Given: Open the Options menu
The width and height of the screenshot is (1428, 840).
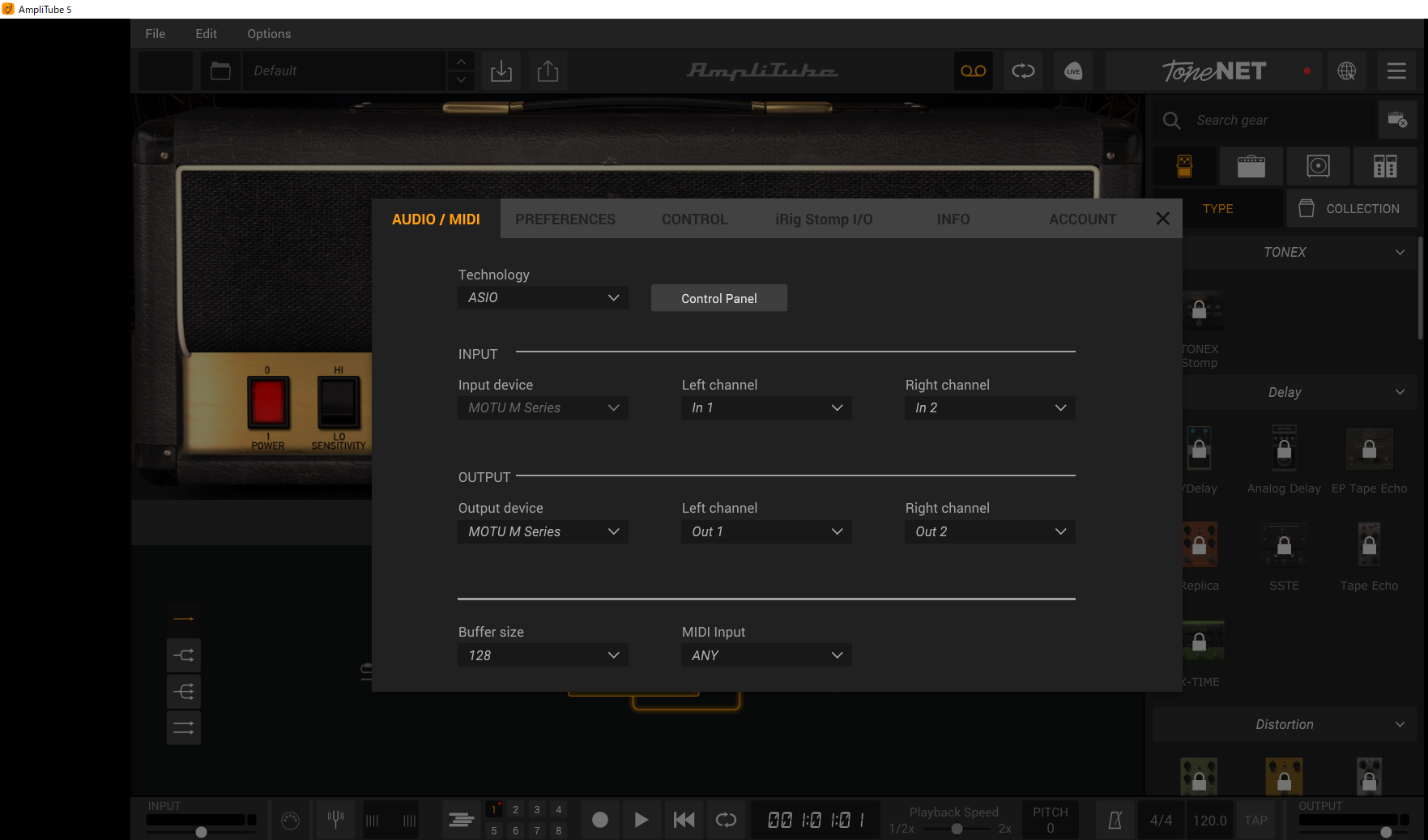Looking at the screenshot, I should (269, 33).
